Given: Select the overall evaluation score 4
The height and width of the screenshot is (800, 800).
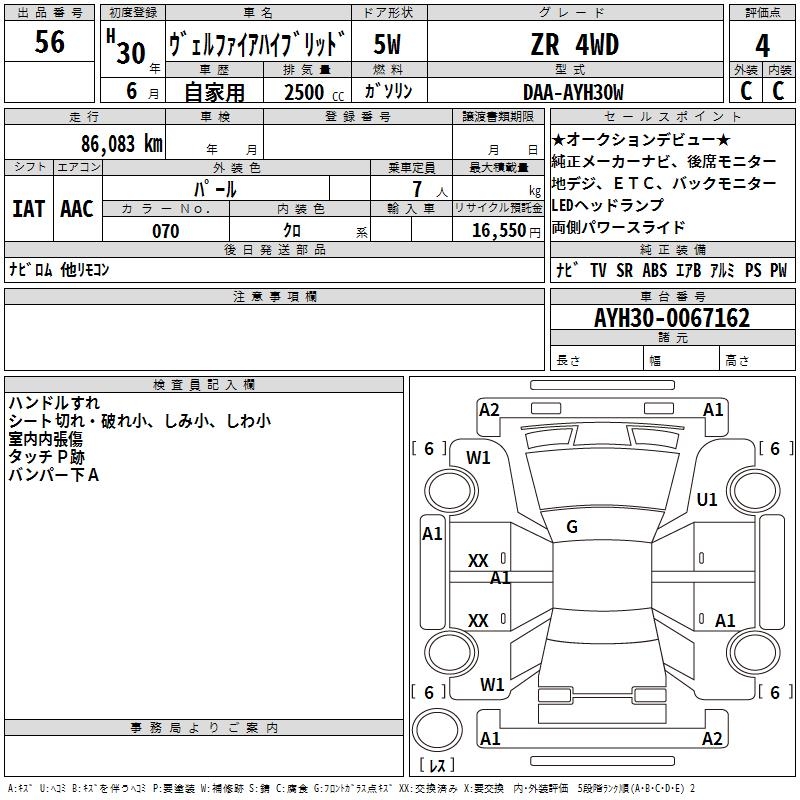Looking at the screenshot, I should pos(762,45).
